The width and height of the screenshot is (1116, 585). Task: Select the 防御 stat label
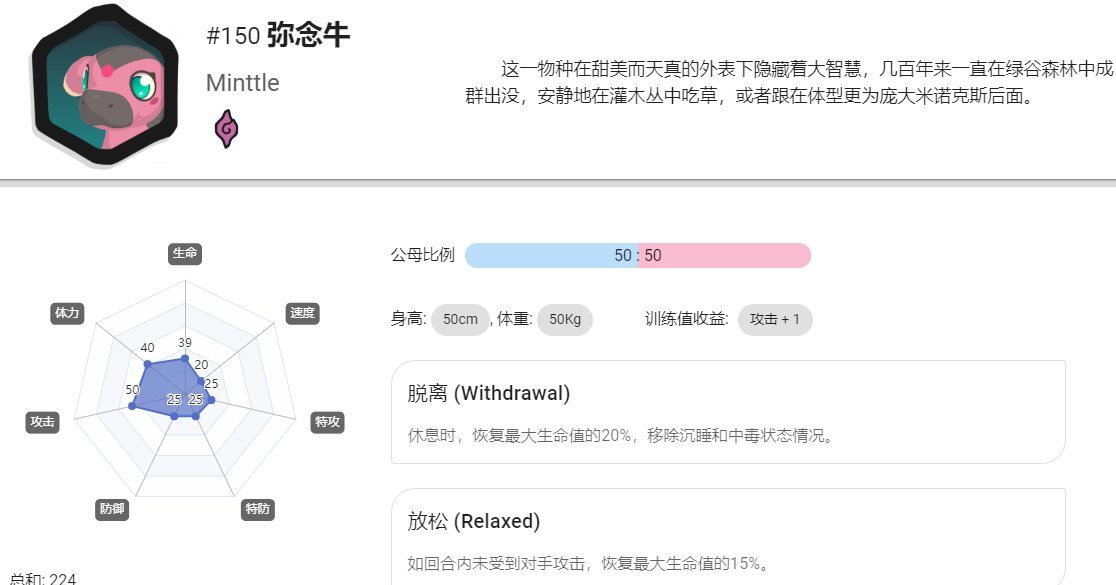click(112, 509)
